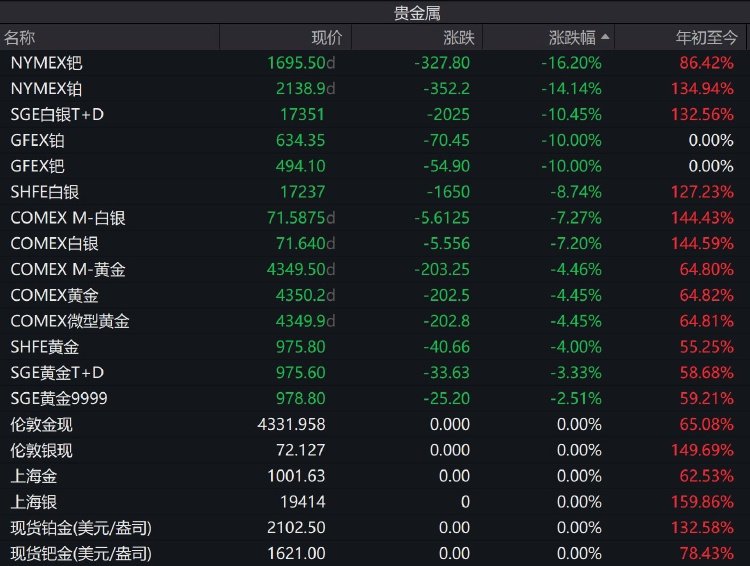
Task: Open COMEX微型黄金 contract
Action: 70,321
